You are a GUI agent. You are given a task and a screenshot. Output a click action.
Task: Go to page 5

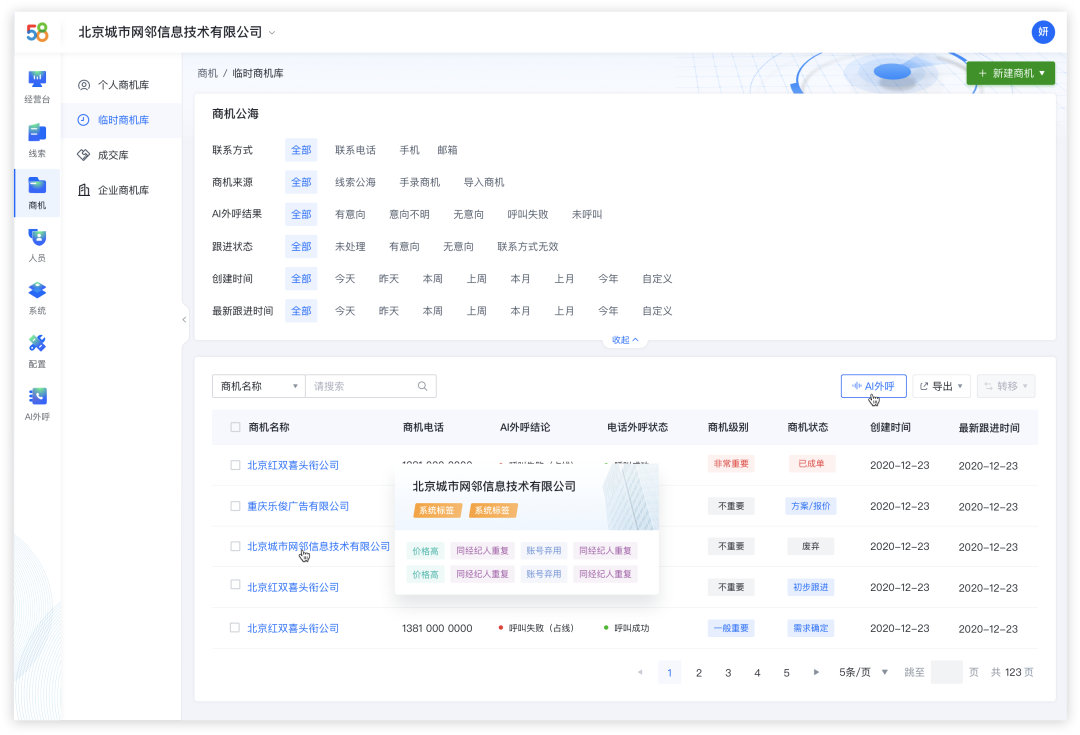click(x=786, y=672)
